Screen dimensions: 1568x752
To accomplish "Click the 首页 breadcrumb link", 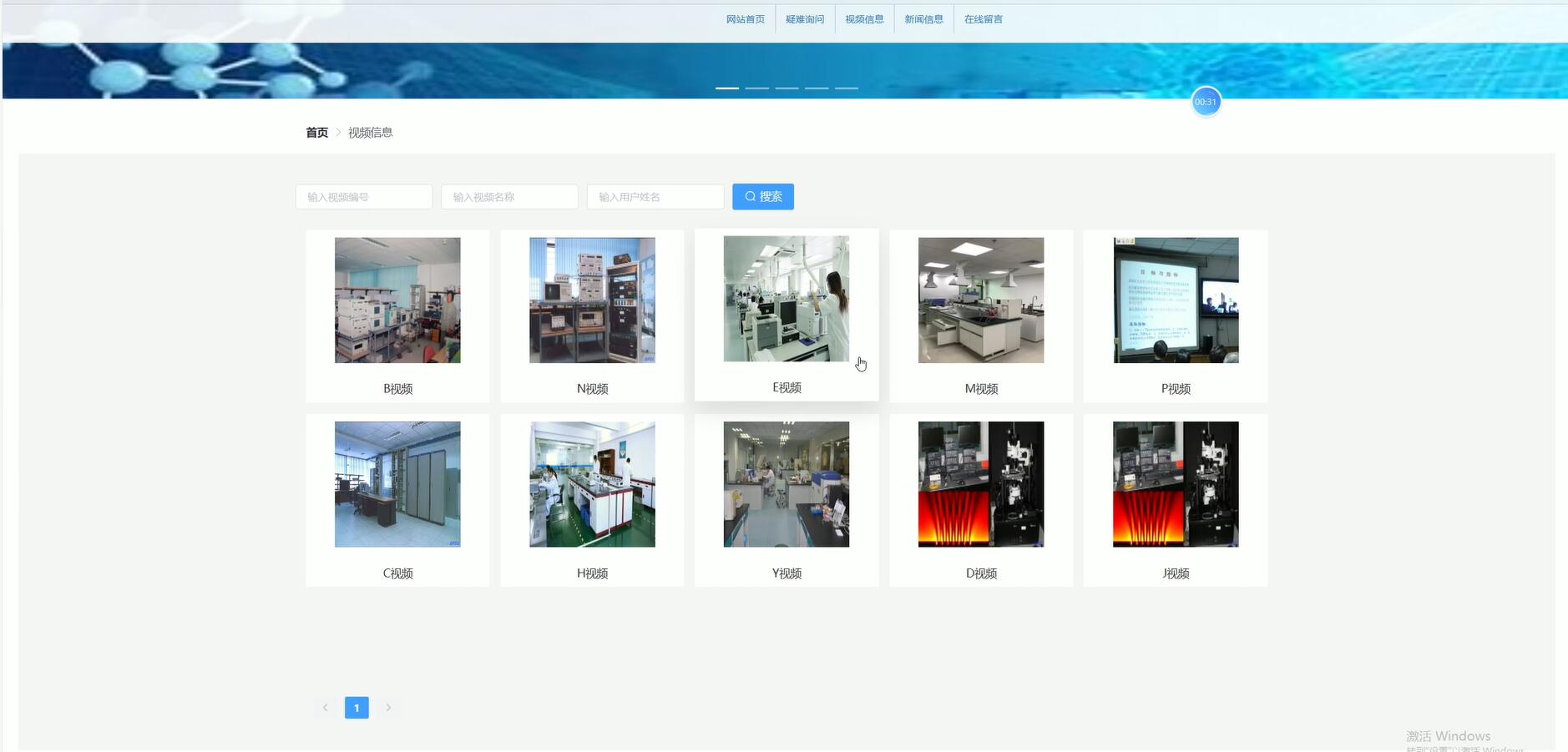I will 316,133.
